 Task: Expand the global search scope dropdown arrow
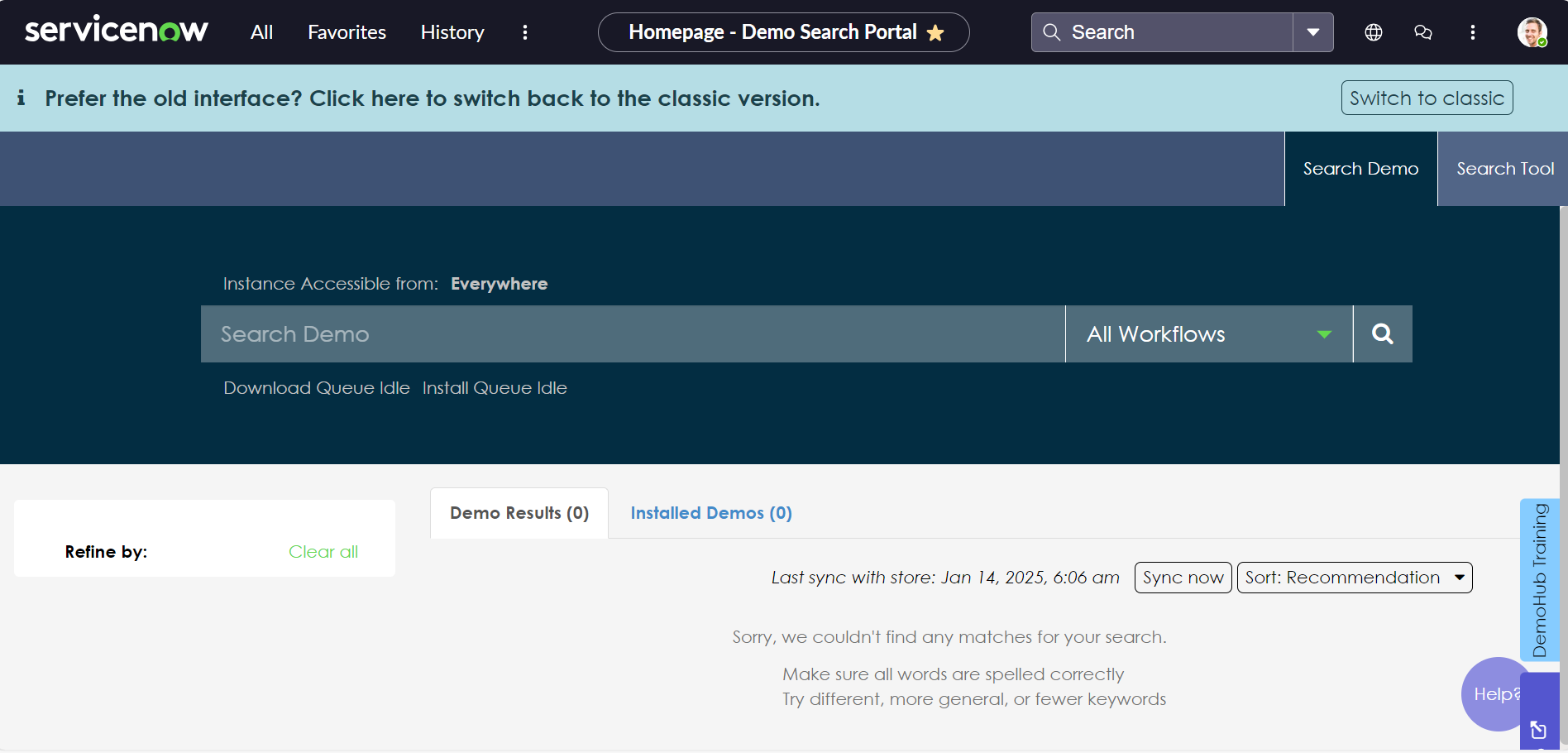click(1313, 32)
